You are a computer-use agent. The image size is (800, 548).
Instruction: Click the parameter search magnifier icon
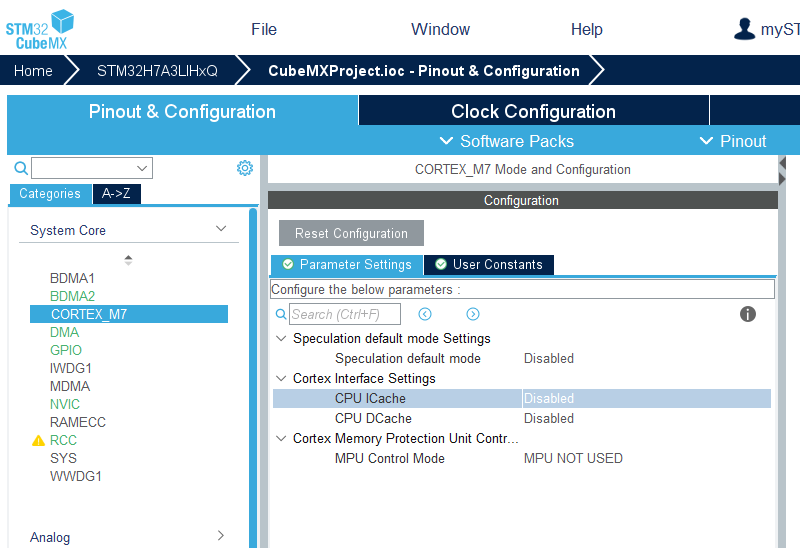[281, 314]
